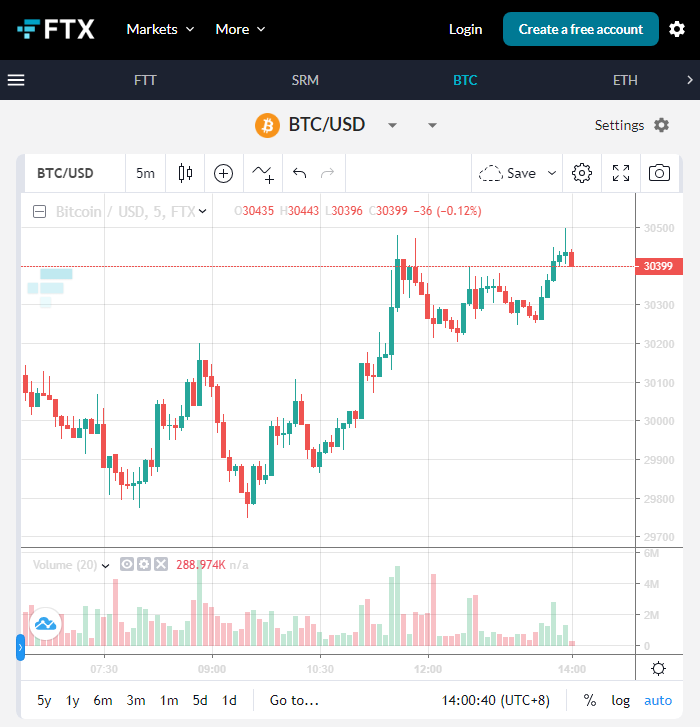This screenshot has width=700, height=727.
Task: Toggle the log price scale
Action: [x=621, y=700]
